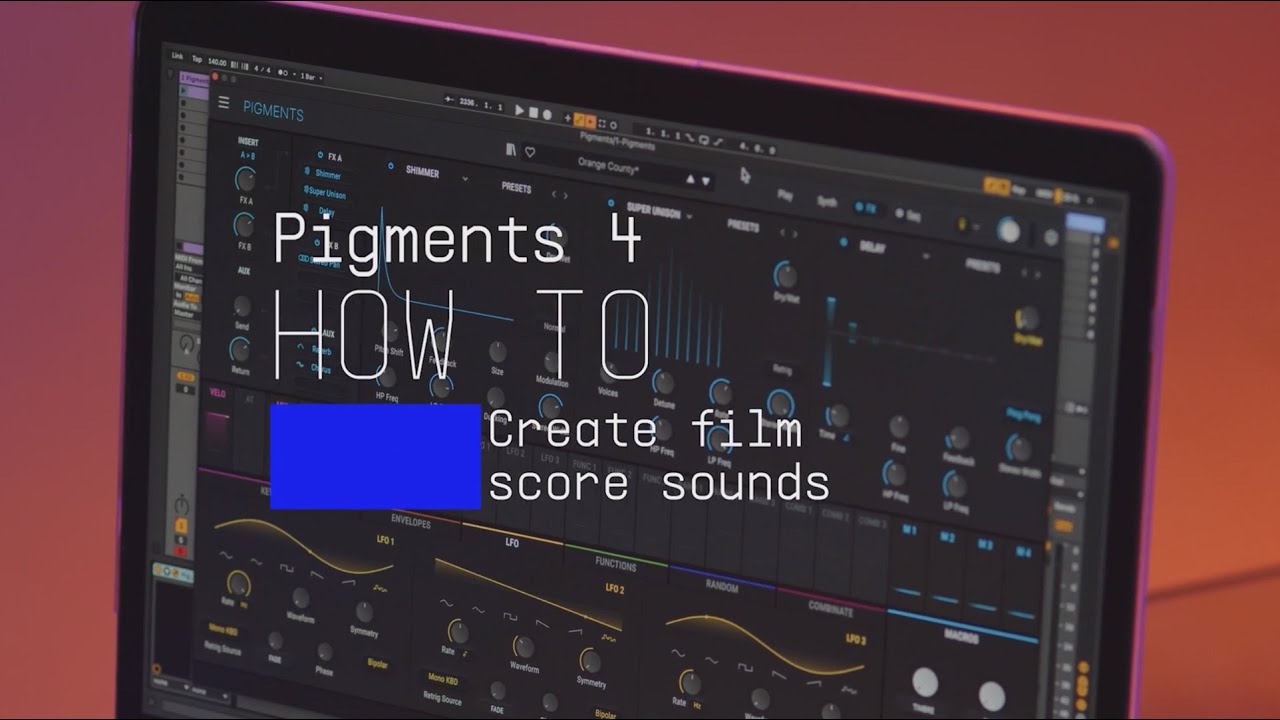The width and height of the screenshot is (1280, 720).
Task: Switch to the FX tab
Action: [x=867, y=207]
